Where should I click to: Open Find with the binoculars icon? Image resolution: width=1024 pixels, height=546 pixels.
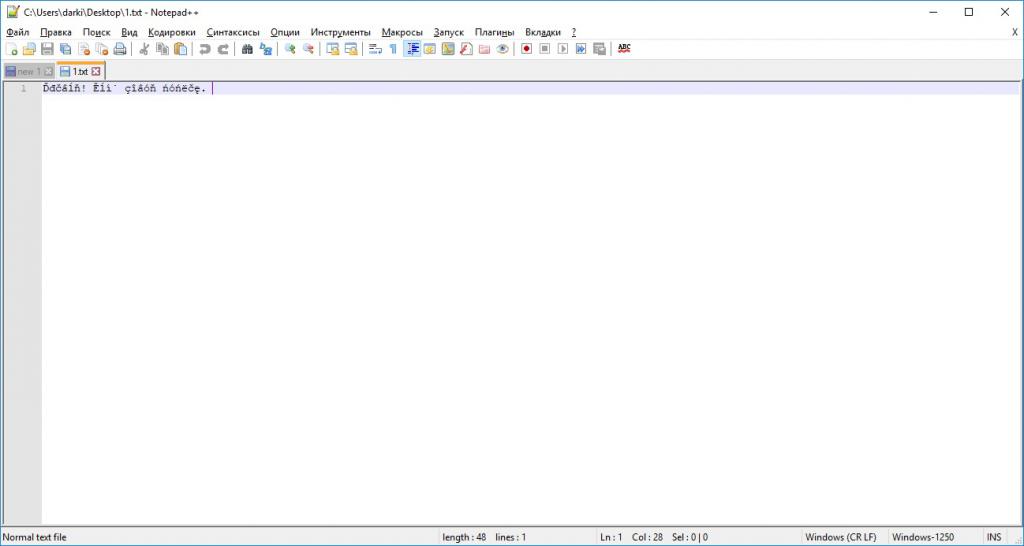coord(248,49)
